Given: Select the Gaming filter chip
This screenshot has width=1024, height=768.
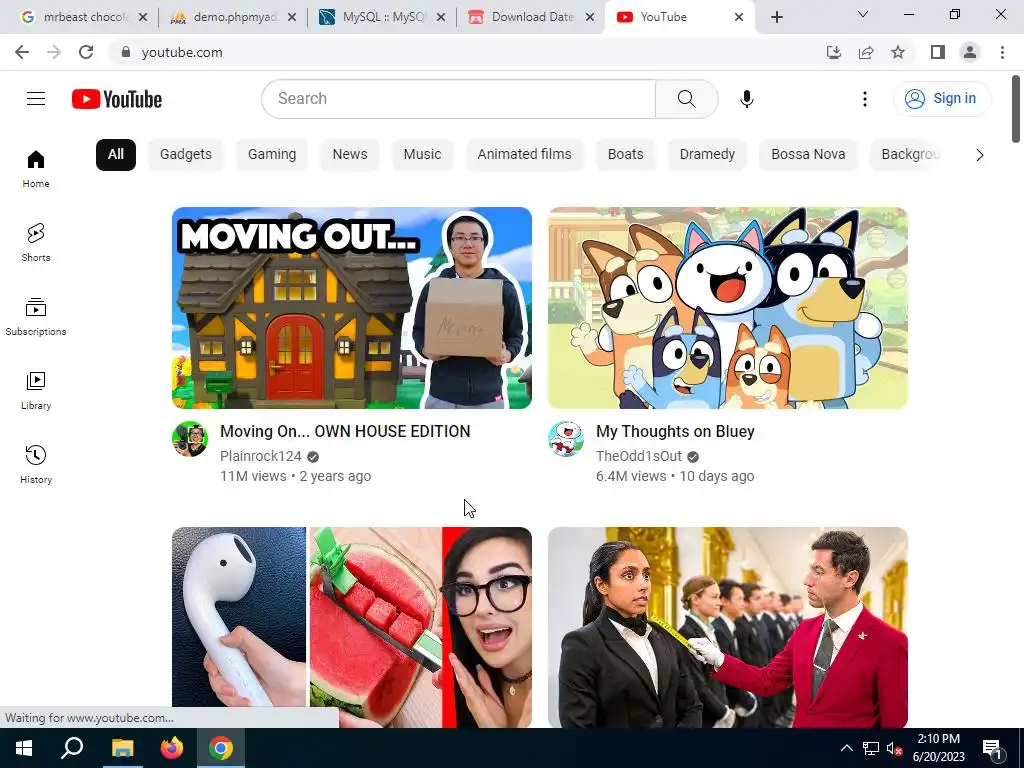Looking at the screenshot, I should pyautogui.click(x=272, y=155).
